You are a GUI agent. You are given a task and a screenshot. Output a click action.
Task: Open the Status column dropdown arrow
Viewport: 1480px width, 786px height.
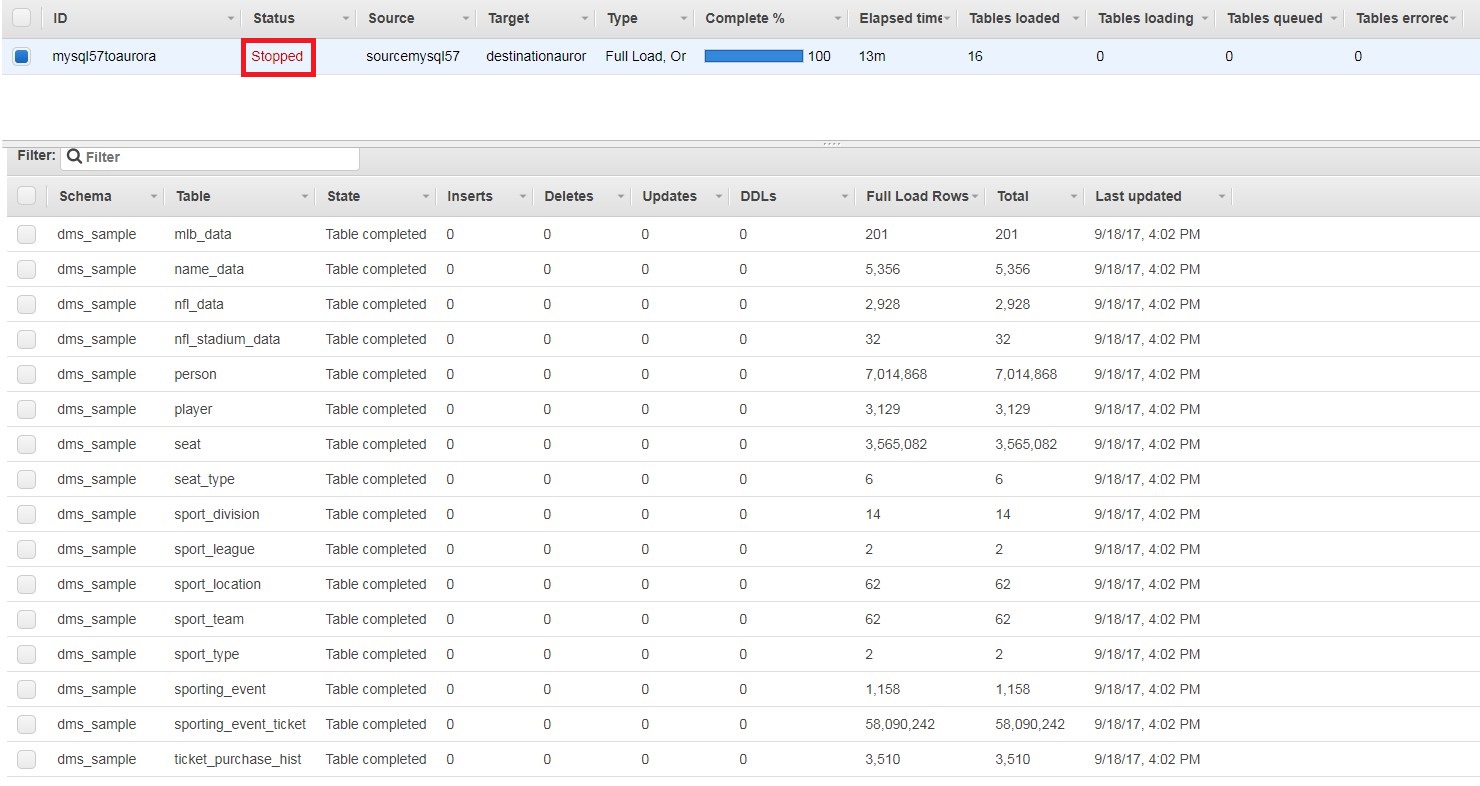(x=347, y=19)
